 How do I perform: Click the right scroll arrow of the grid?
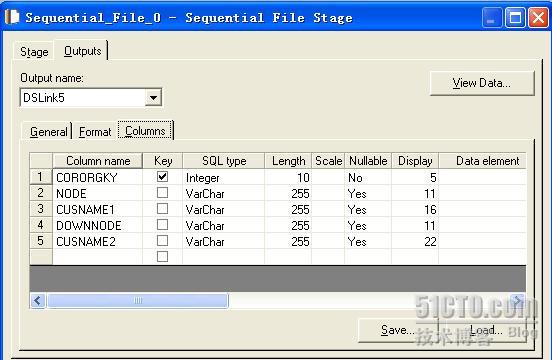point(518,301)
